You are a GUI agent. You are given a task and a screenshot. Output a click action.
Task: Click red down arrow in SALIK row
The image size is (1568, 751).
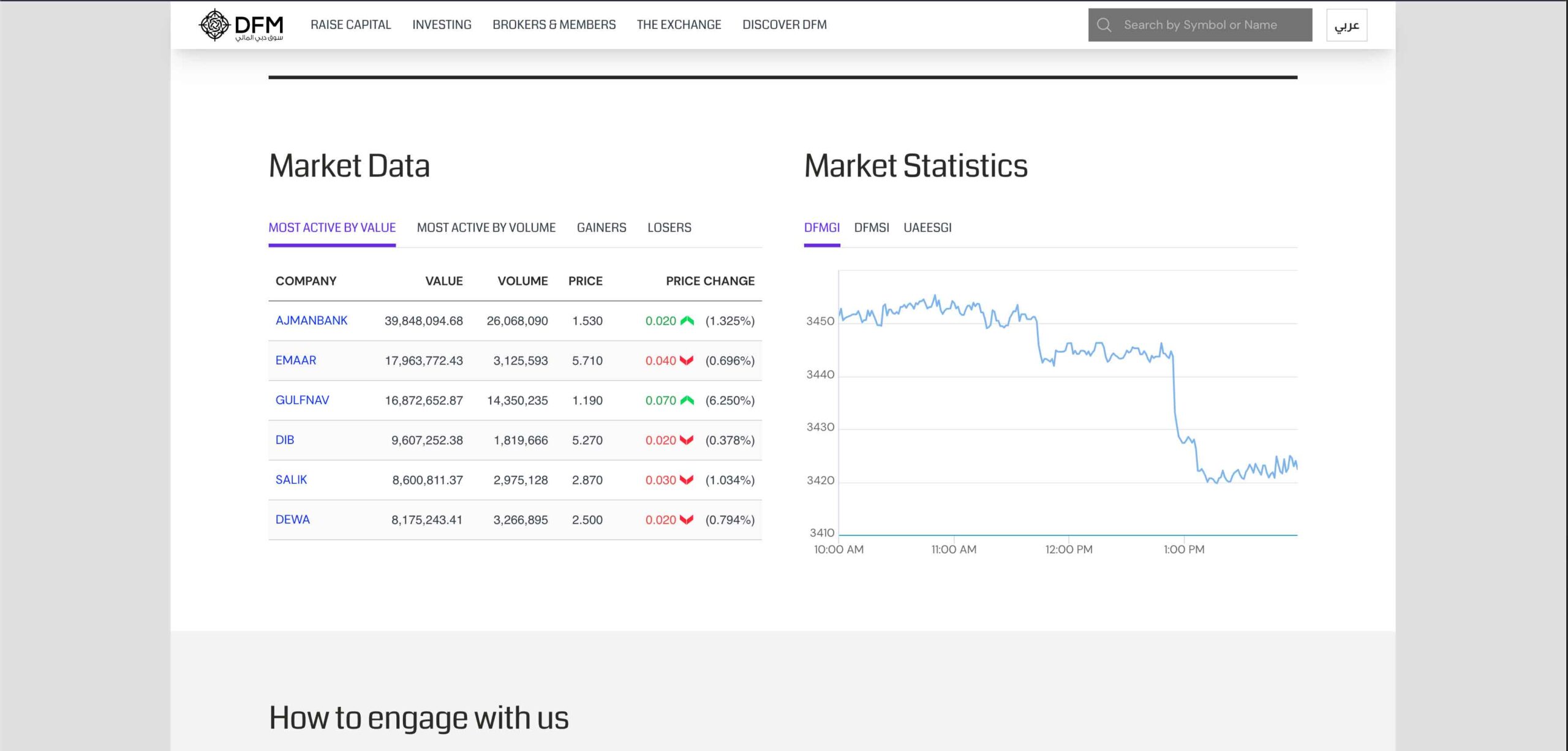click(687, 480)
